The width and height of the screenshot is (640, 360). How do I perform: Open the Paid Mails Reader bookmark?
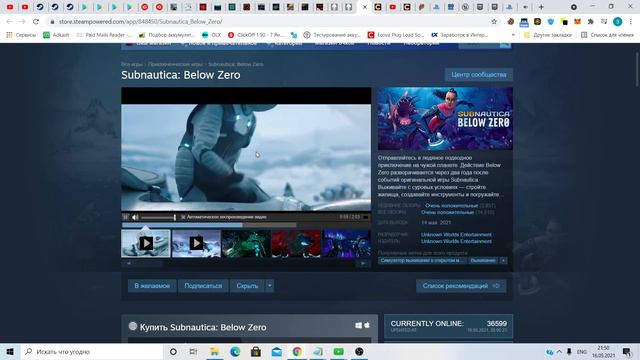point(104,35)
